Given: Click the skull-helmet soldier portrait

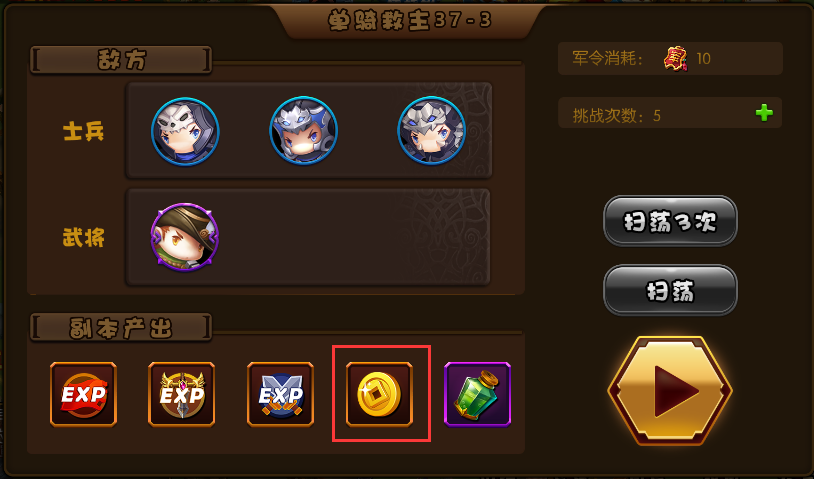Looking at the screenshot, I should pos(185,131).
